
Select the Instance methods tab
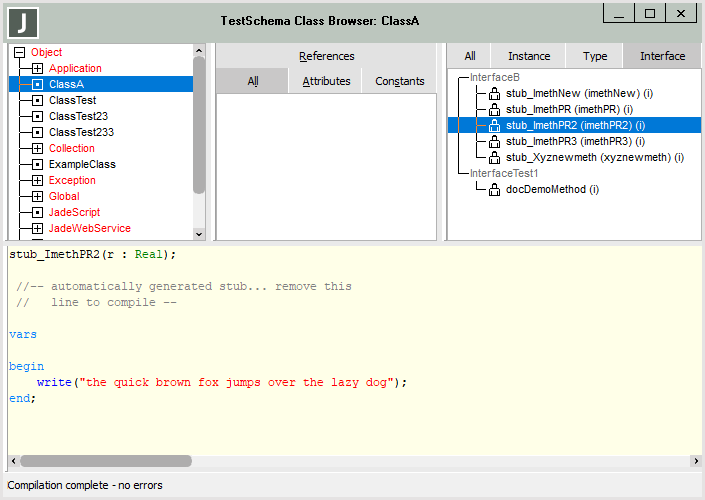coord(529,56)
